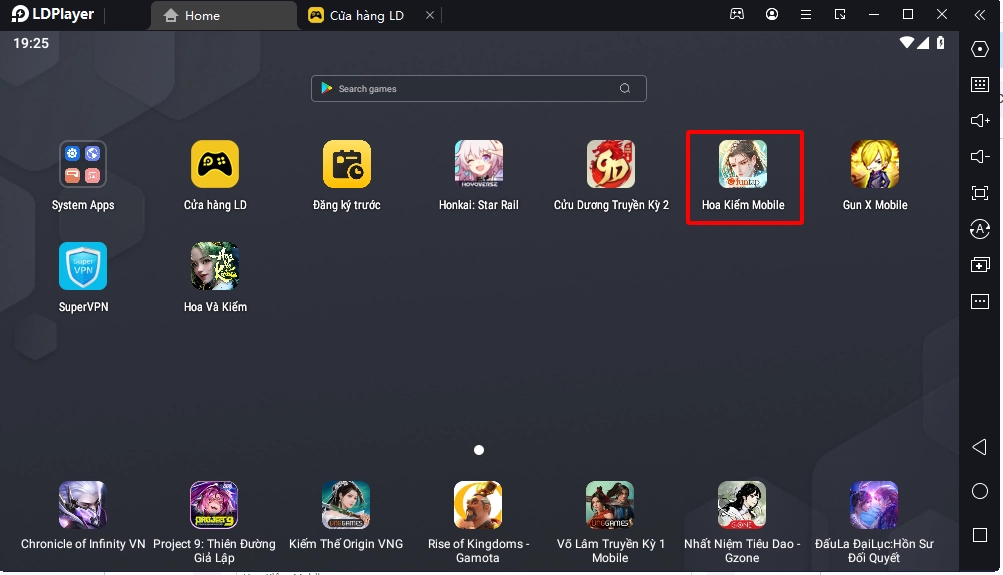1003x575 pixels.
Task: Open the keyboard mapping tool
Action: (x=979, y=84)
